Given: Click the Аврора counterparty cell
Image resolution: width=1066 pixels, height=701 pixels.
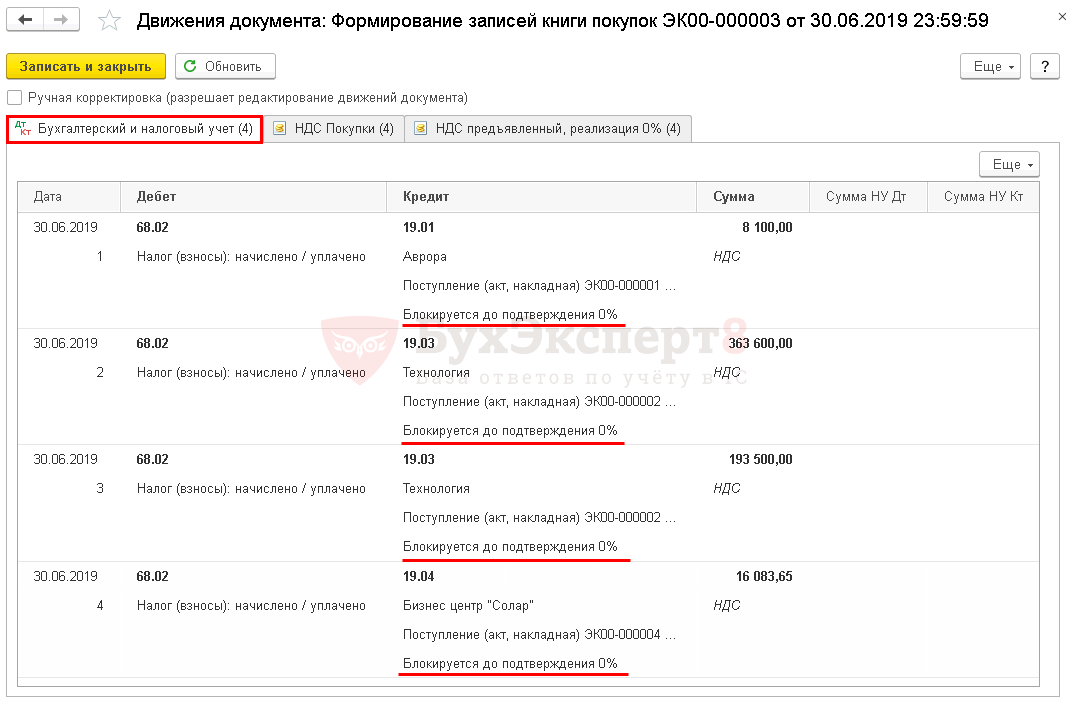Looking at the screenshot, I should (x=425, y=256).
